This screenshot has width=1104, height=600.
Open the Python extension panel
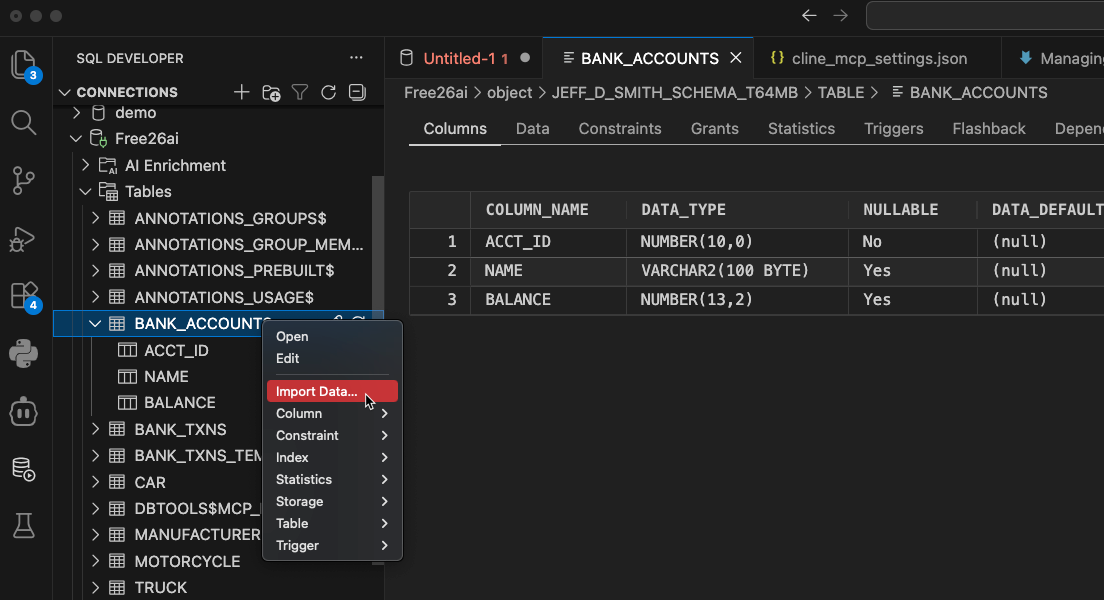(23, 353)
